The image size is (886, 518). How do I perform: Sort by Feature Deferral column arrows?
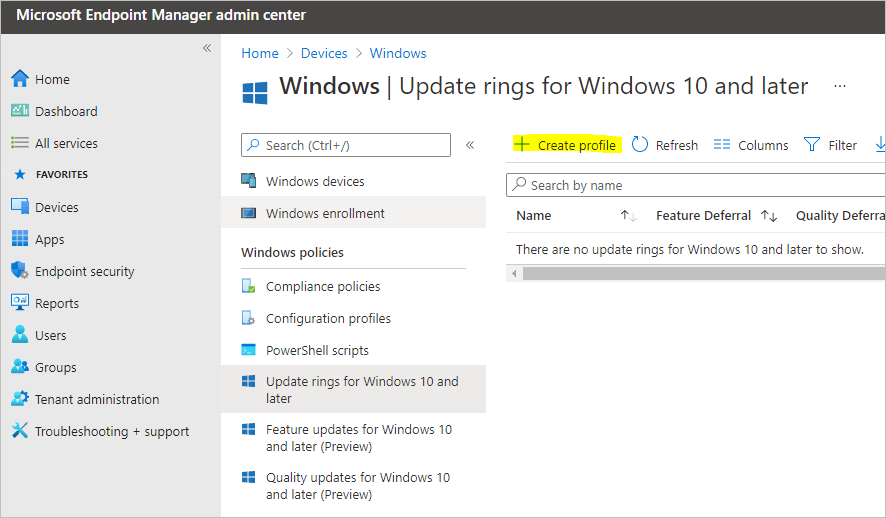768,216
